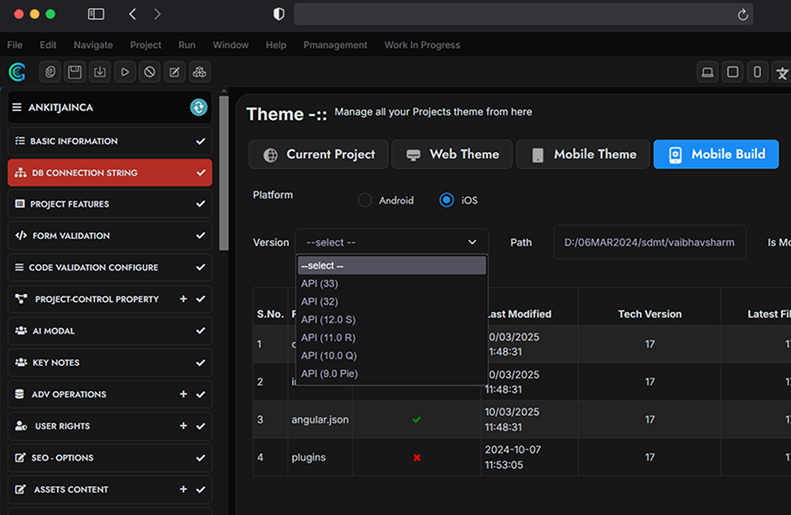Click the teal app logo in toolbar
The height and width of the screenshot is (515, 791).
tap(17, 72)
